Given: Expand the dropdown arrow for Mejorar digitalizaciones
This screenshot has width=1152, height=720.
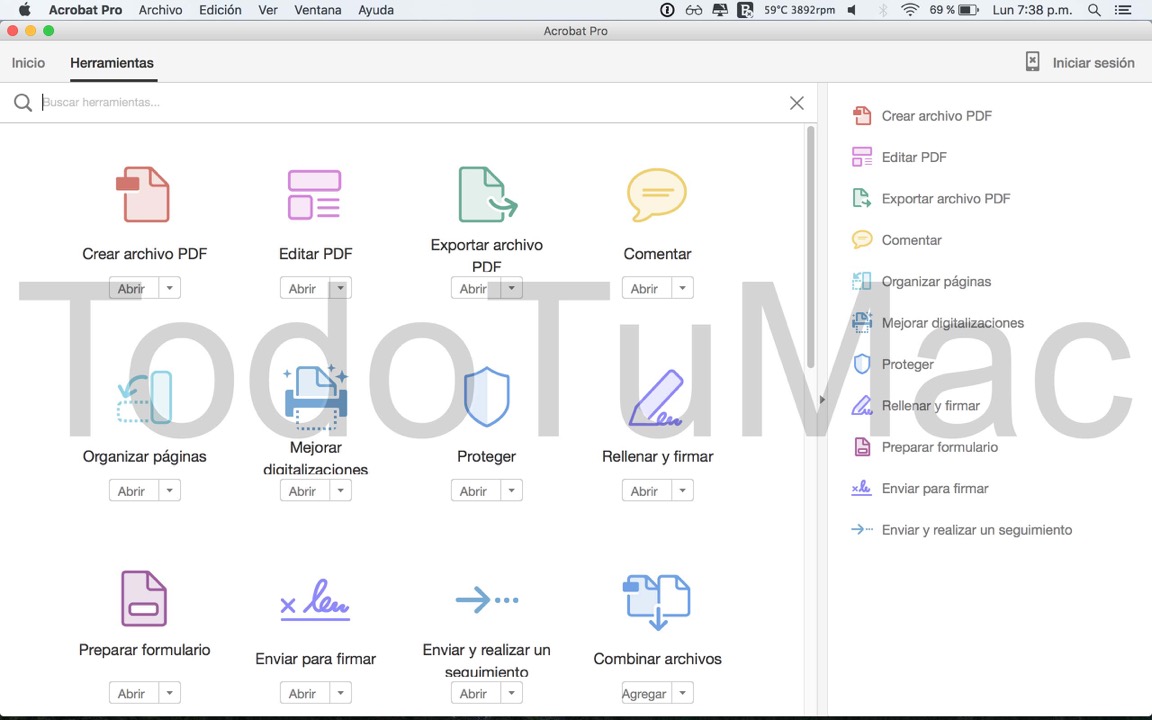Looking at the screenshot, I should 340,490.
